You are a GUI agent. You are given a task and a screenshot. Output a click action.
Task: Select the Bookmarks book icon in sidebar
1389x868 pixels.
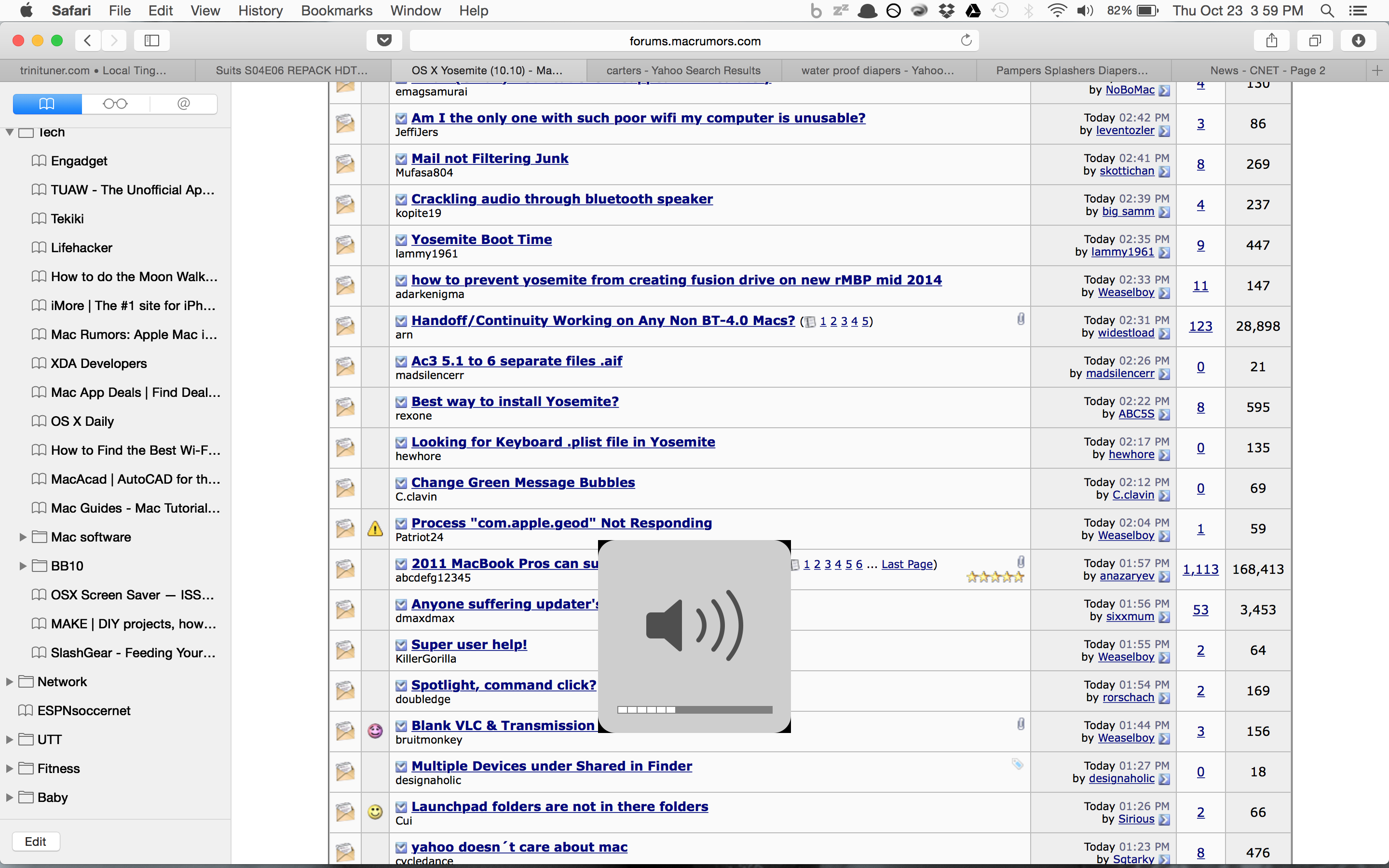point(47,104)
